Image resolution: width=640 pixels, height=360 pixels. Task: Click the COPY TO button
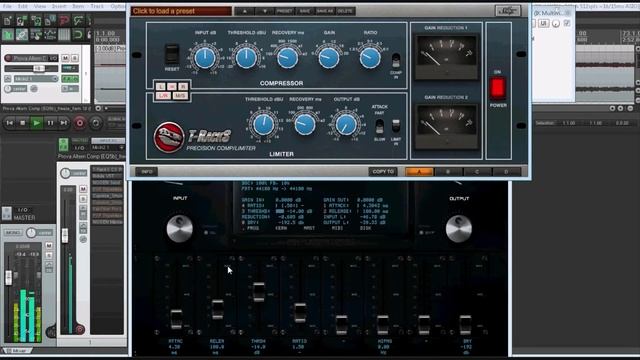(x=383, y=172)
